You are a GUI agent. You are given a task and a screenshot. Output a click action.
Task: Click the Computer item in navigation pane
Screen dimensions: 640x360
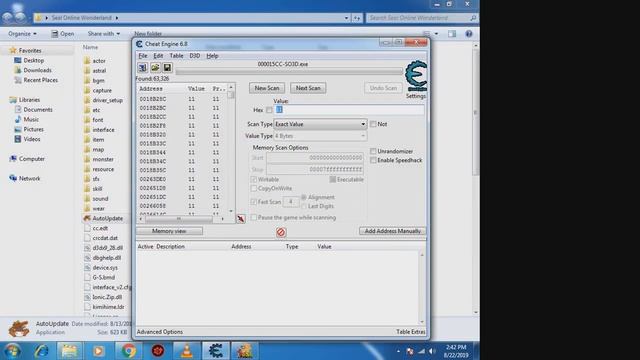coord(32,159)
